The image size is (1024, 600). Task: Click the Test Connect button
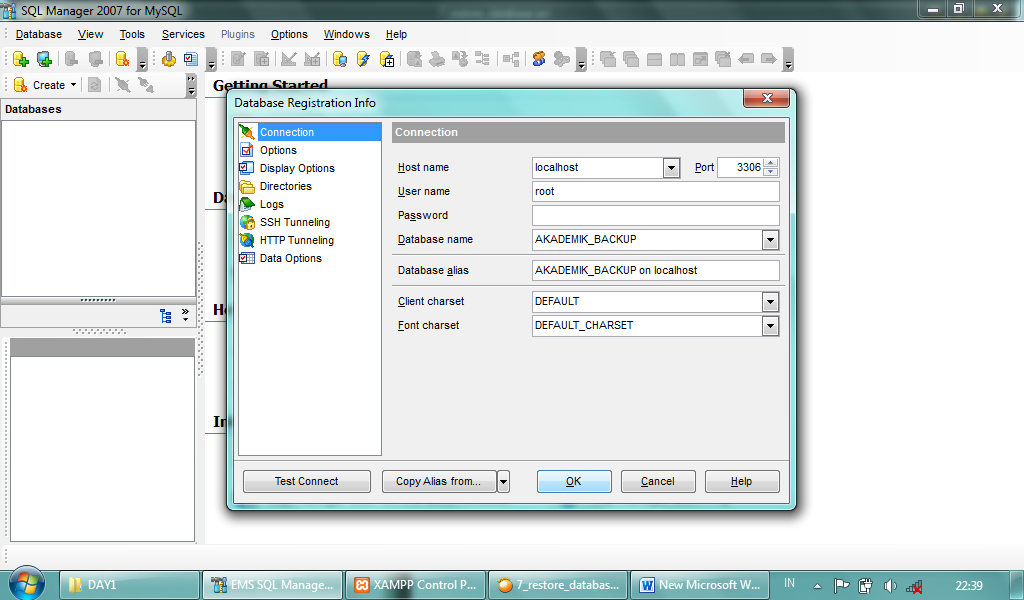click(306, 481)
